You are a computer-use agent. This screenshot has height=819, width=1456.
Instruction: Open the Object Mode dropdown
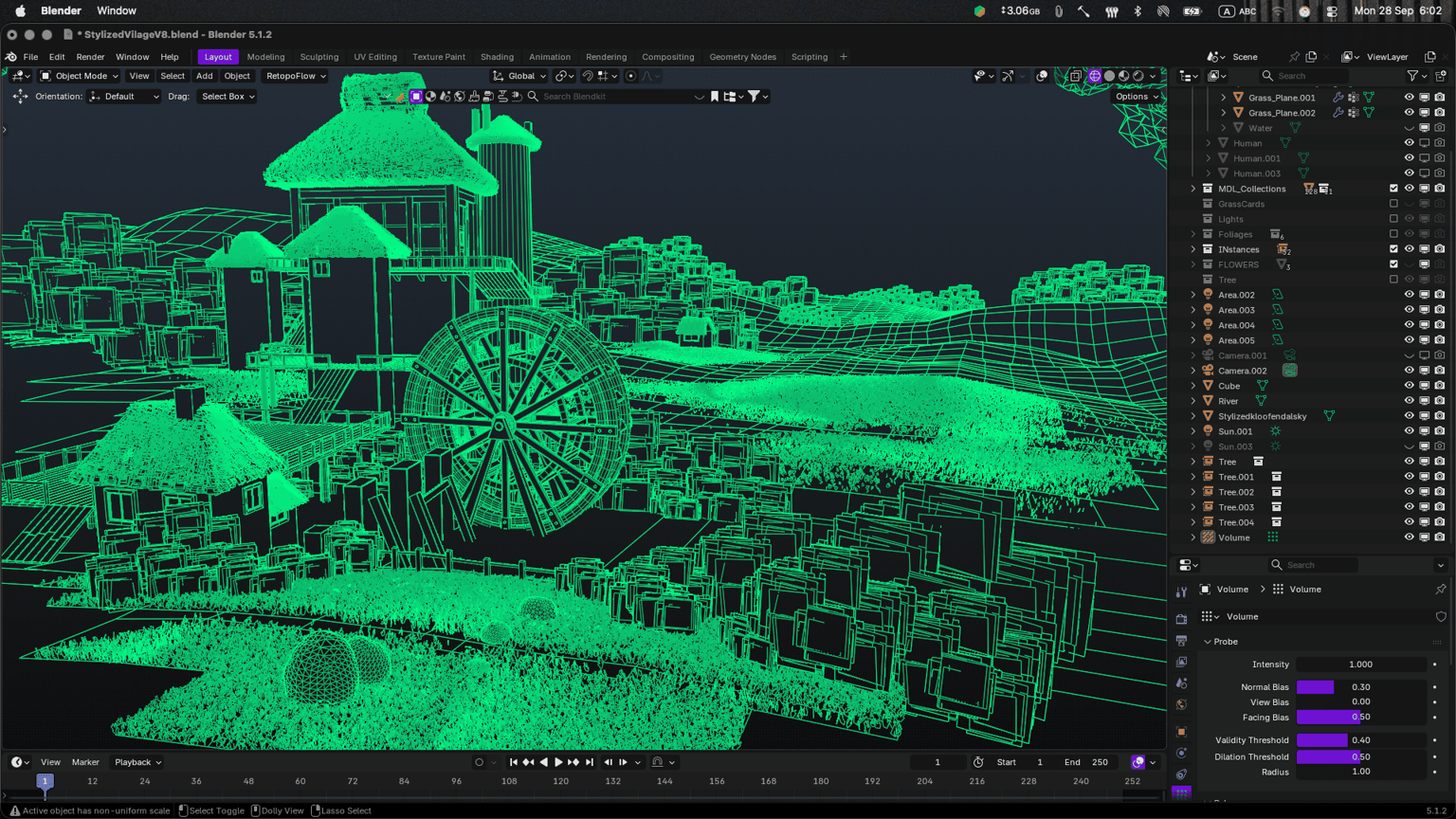[x=79, y=76]
